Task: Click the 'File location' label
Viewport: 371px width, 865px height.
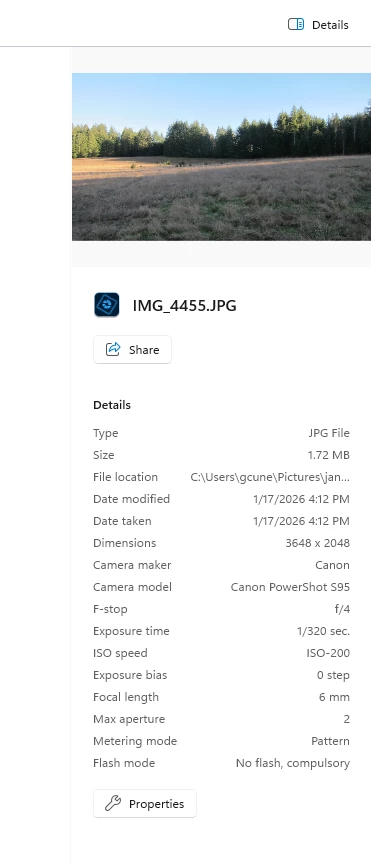Action: point(126,477)
